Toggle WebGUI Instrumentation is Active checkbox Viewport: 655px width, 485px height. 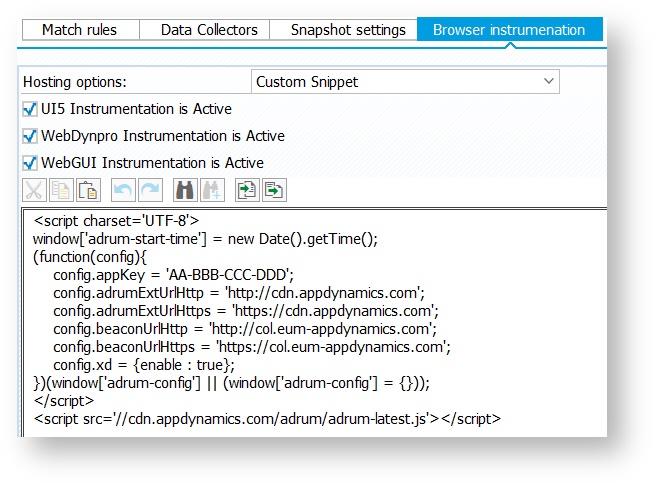pos(30,163)
